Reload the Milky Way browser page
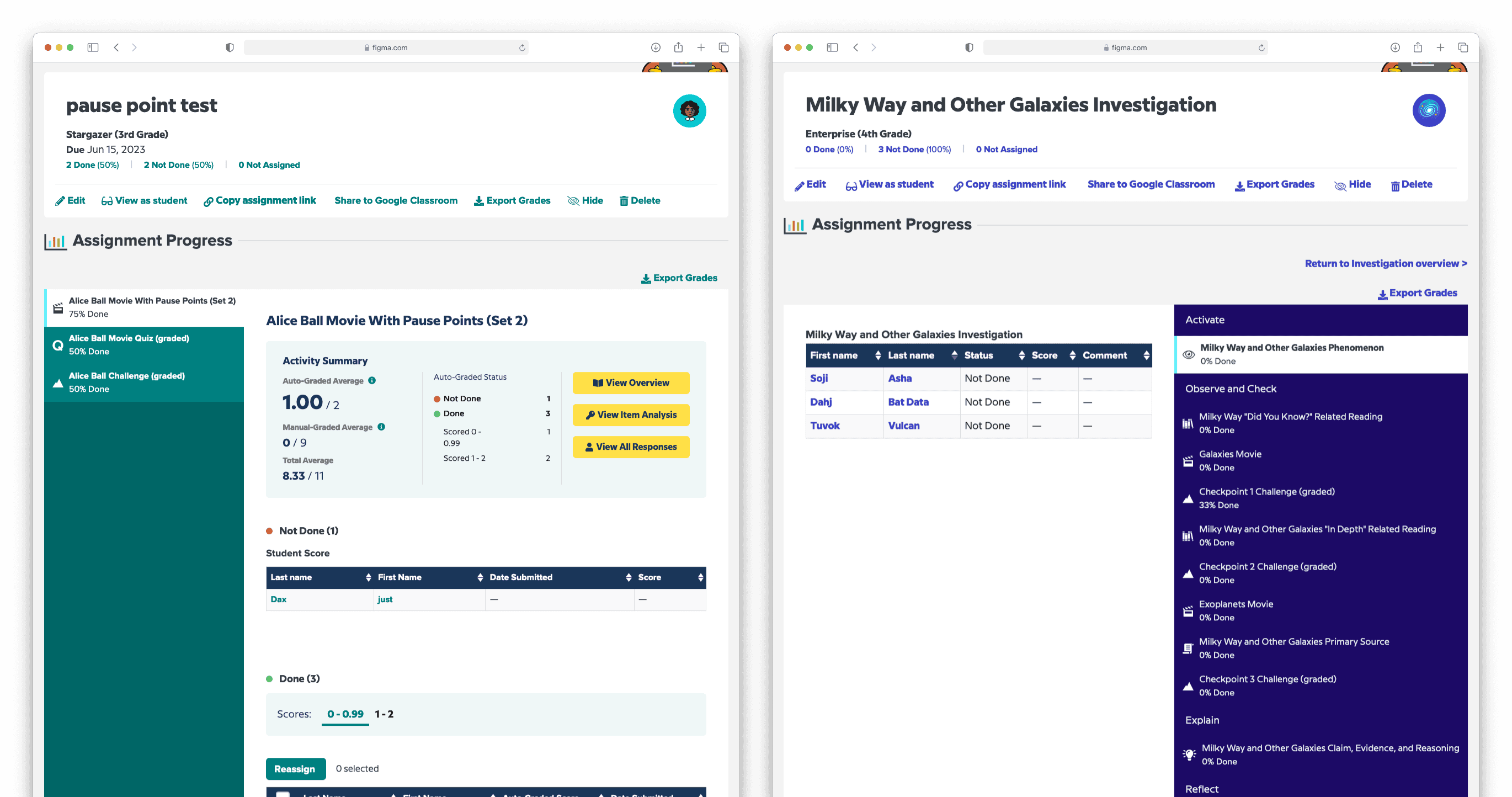Image resolution: width=1512 pixels, height=797 pixels. [1261, 47]
